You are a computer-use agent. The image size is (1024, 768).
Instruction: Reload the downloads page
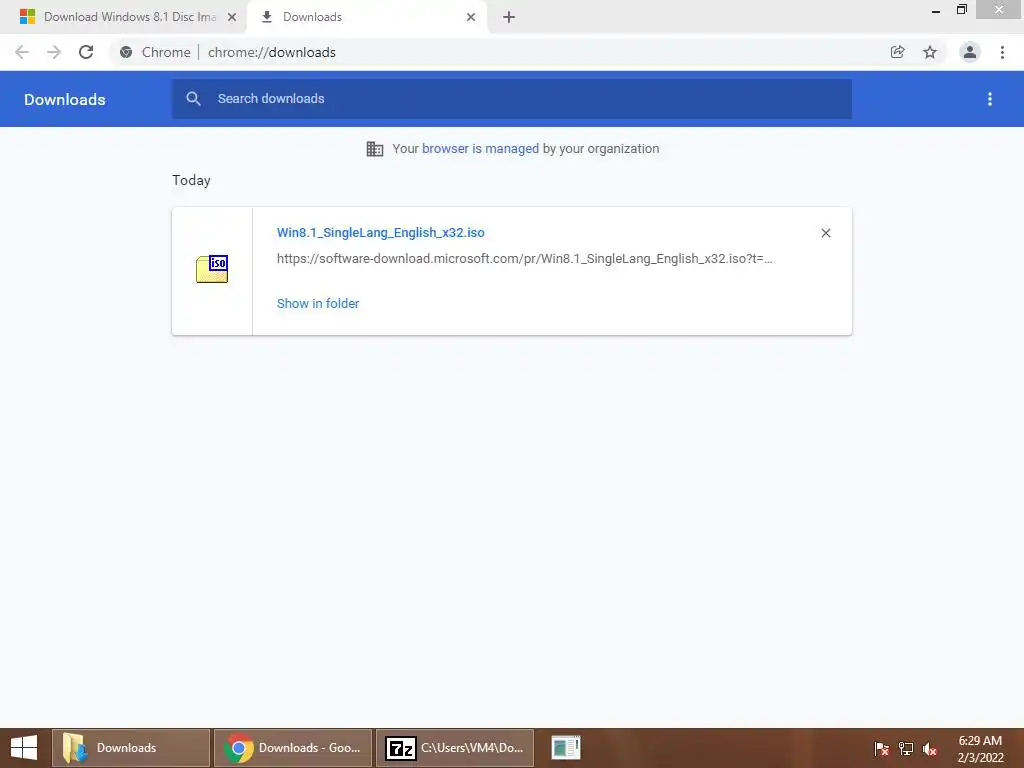click(86, 52)
